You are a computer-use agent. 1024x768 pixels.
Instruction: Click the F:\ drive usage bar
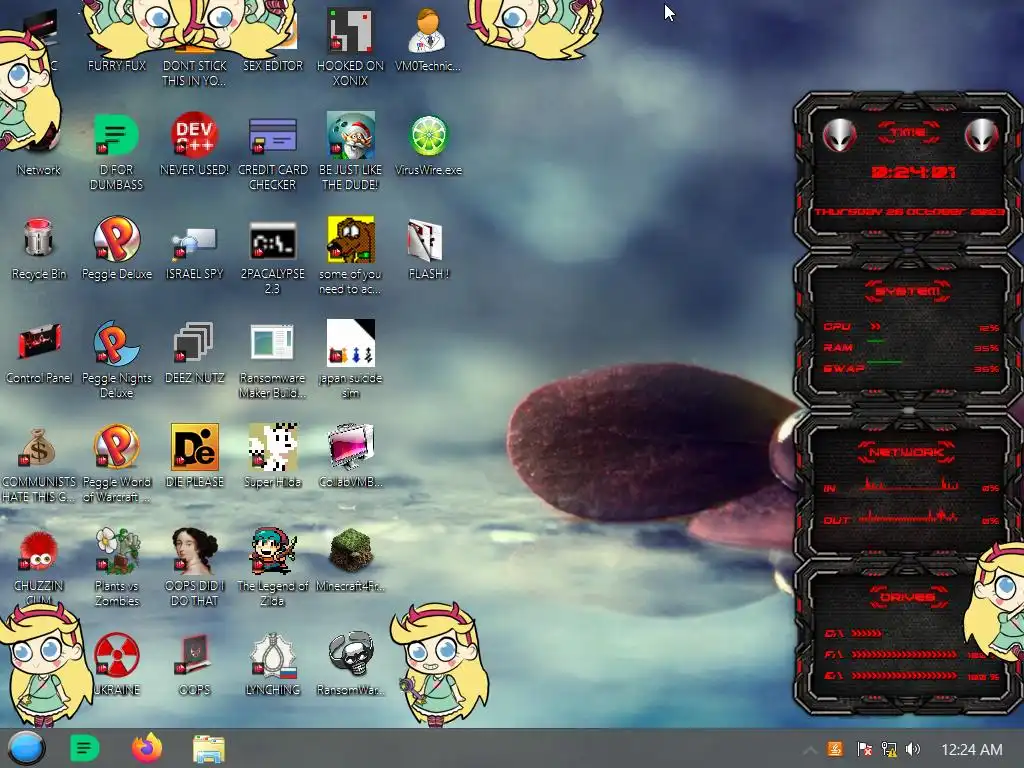[904, 654]
